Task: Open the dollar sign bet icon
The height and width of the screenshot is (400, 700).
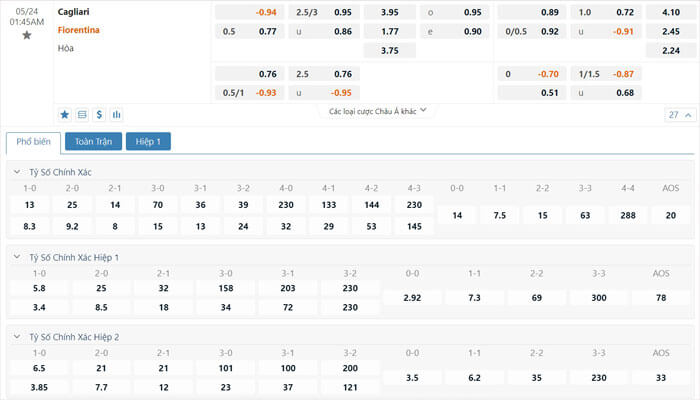Action: [x=99, y=115]
